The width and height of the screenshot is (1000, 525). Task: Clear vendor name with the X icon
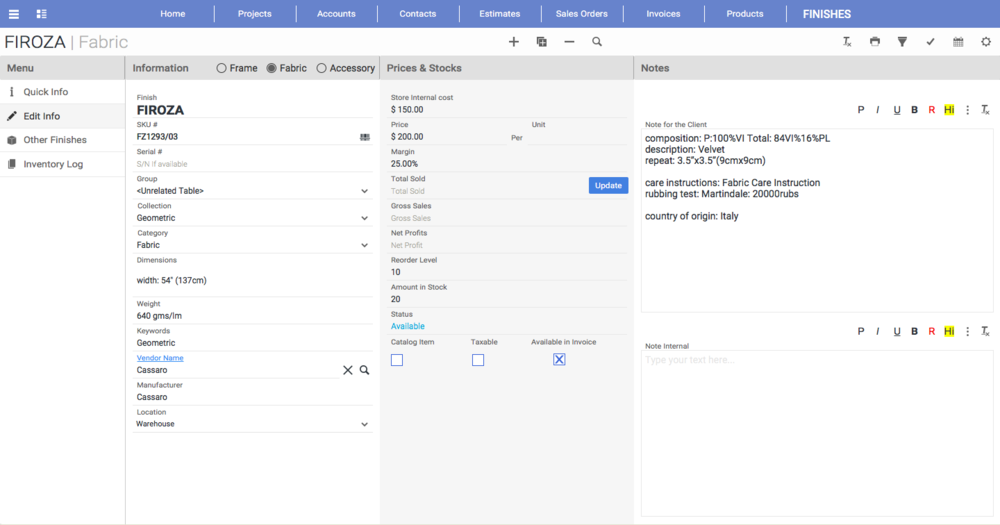pyautogui.click(x=348, y=370)
